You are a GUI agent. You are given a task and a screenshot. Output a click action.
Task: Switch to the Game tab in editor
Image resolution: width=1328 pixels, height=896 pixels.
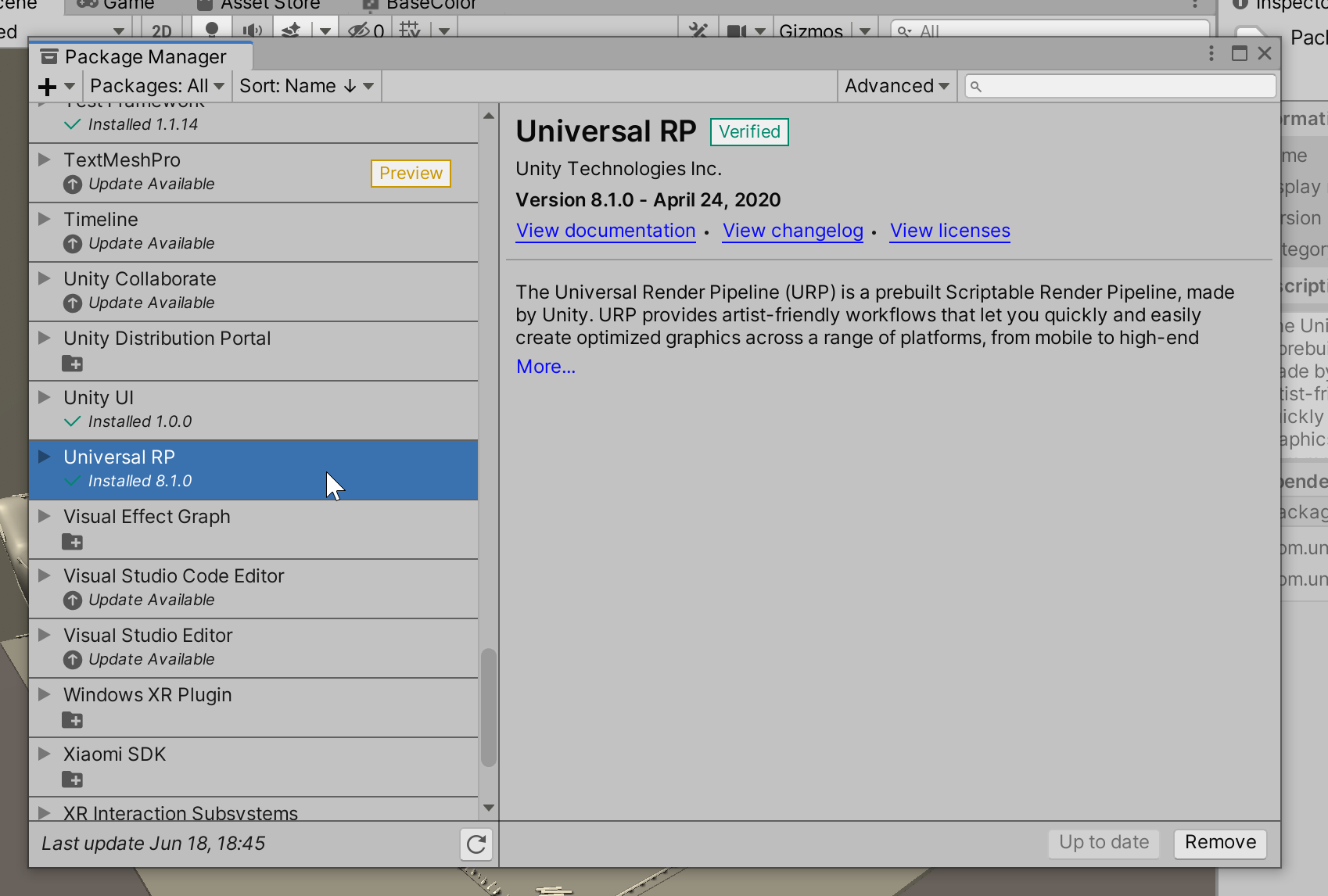pyautogui.click(x=115, y=5)
